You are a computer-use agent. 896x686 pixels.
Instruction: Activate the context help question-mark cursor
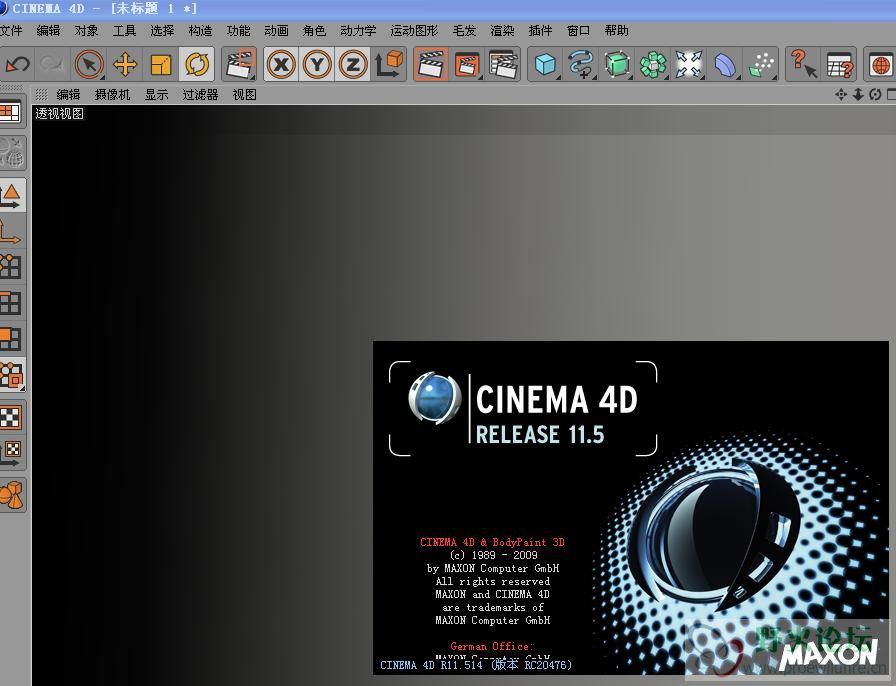tap(803, 64)
